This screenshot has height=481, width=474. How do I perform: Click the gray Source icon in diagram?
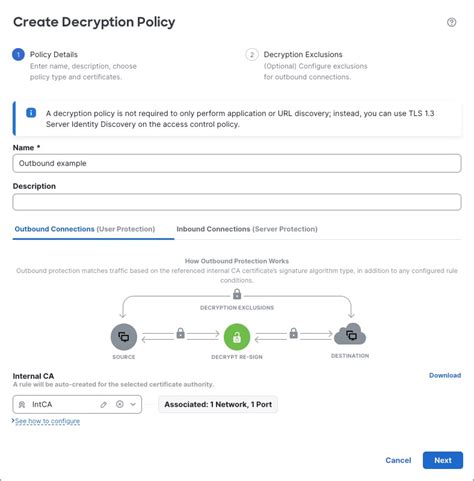[124, 337]
